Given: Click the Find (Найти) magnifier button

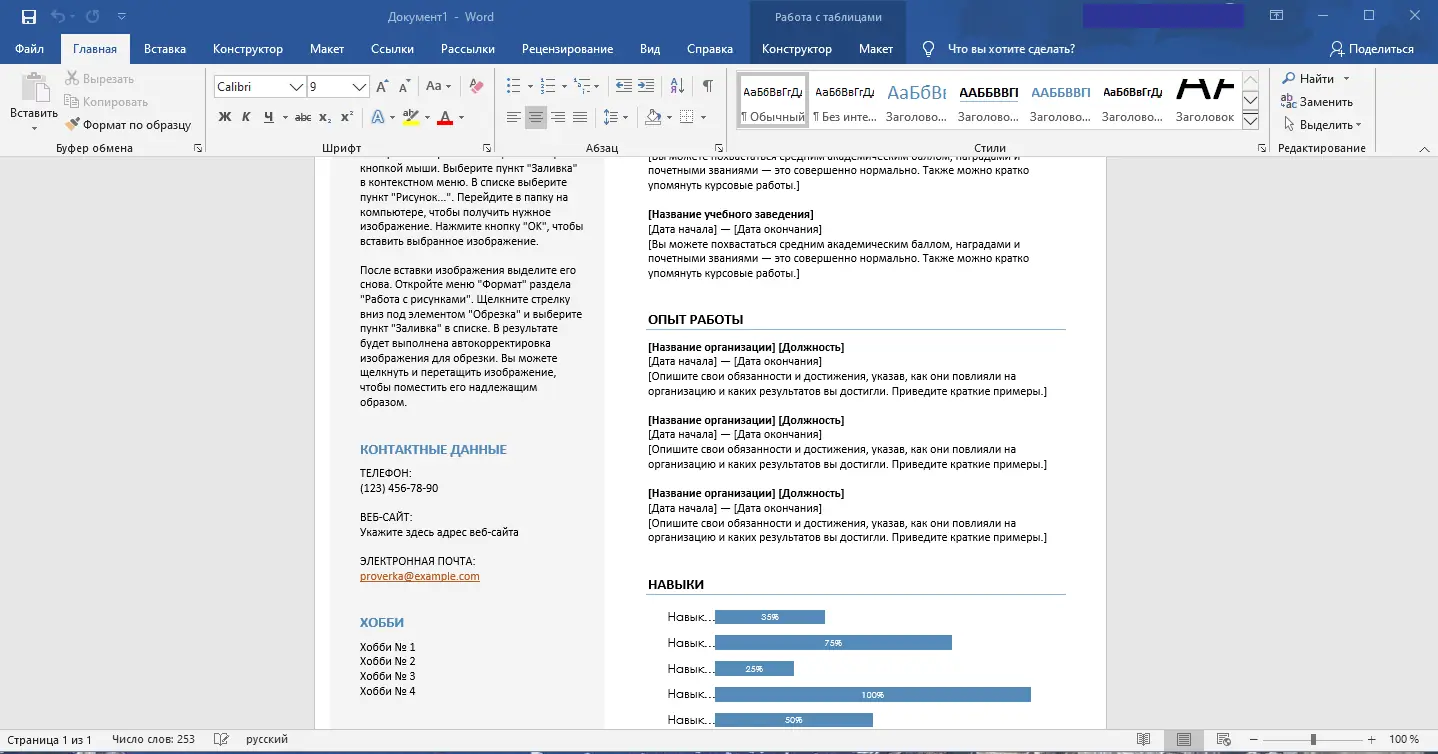Looking at the screenshot, I should 1309,79.
